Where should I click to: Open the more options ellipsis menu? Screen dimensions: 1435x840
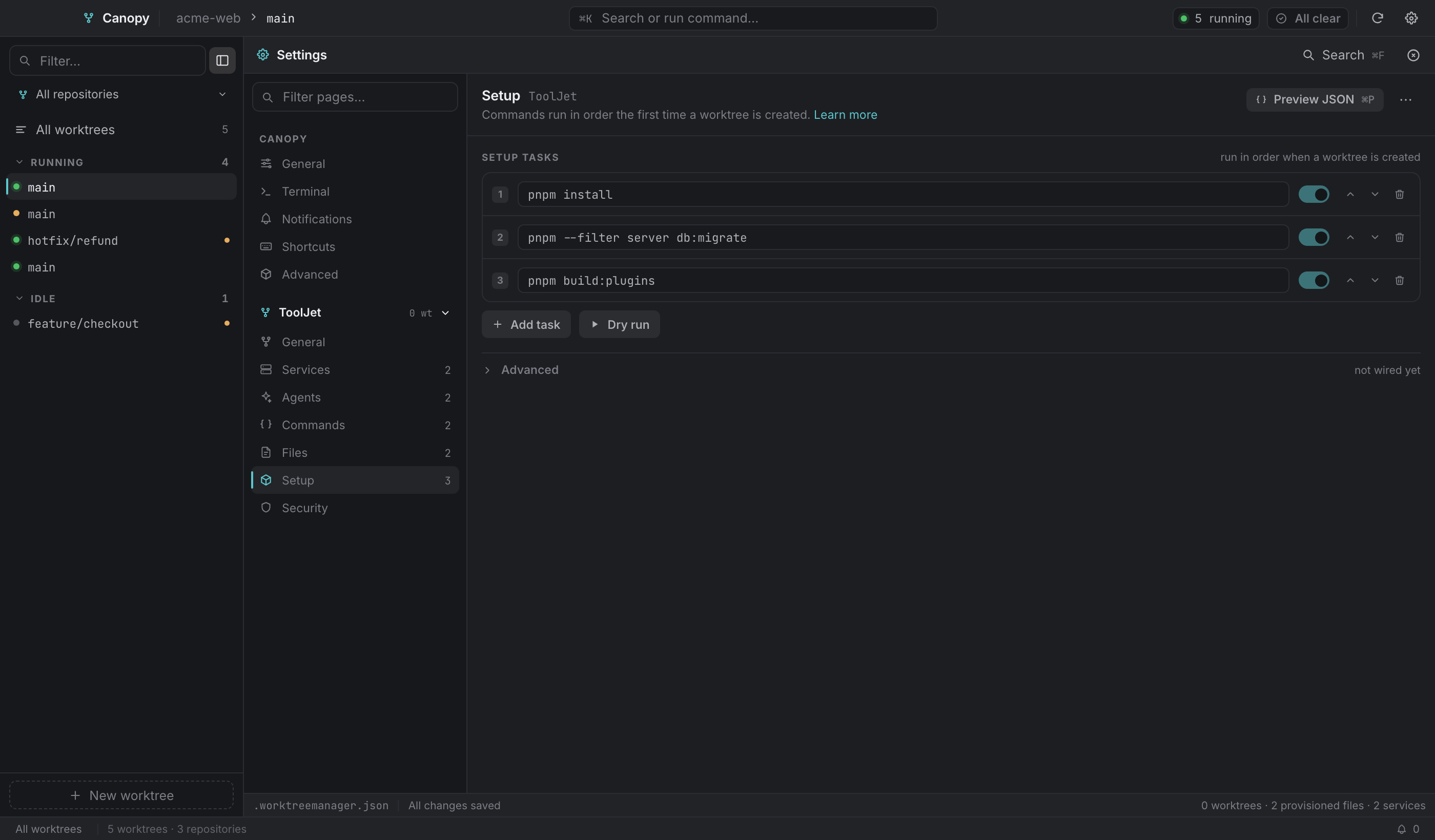1405,99
